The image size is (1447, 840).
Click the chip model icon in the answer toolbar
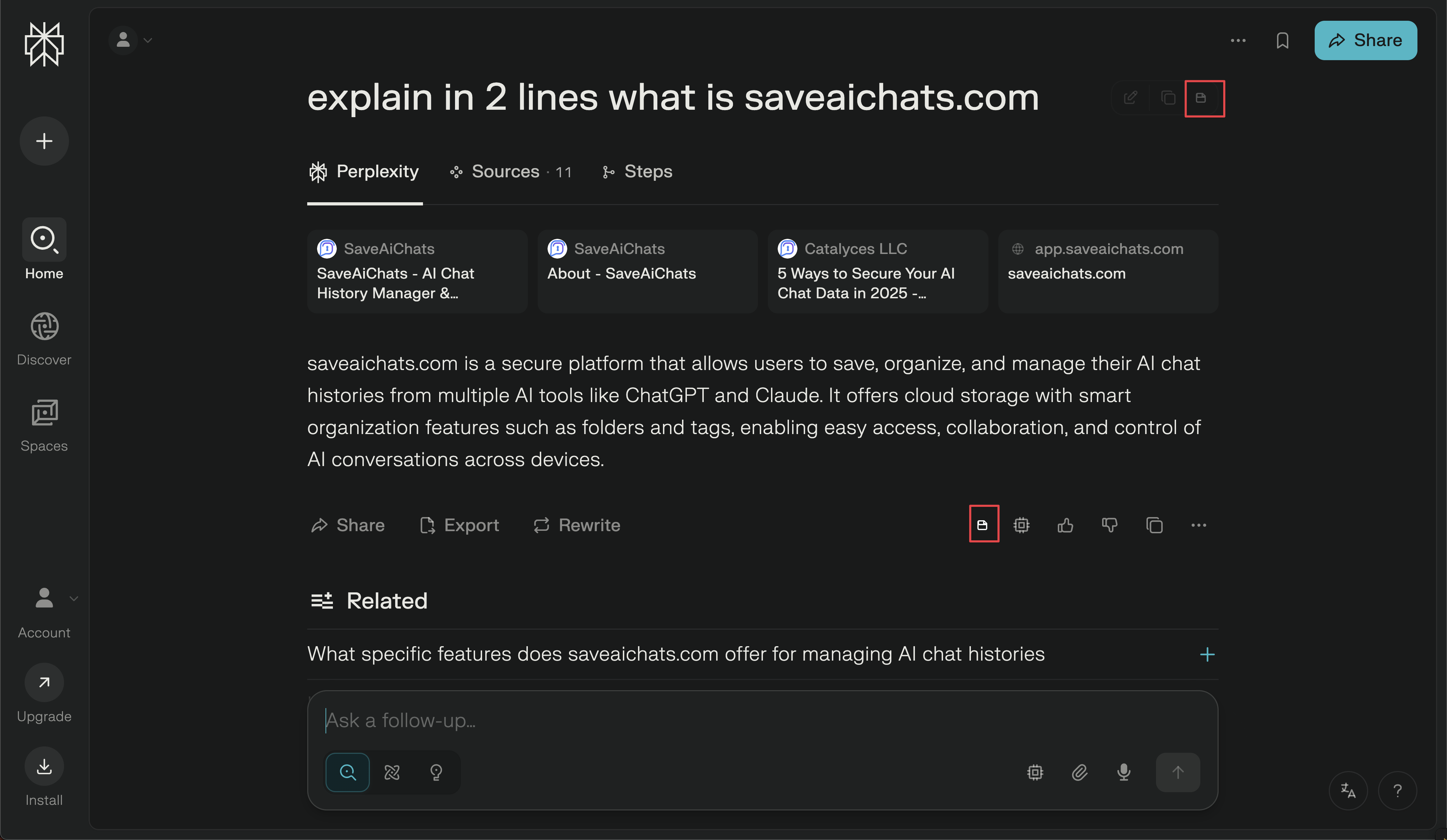(x=1022, y=526)
